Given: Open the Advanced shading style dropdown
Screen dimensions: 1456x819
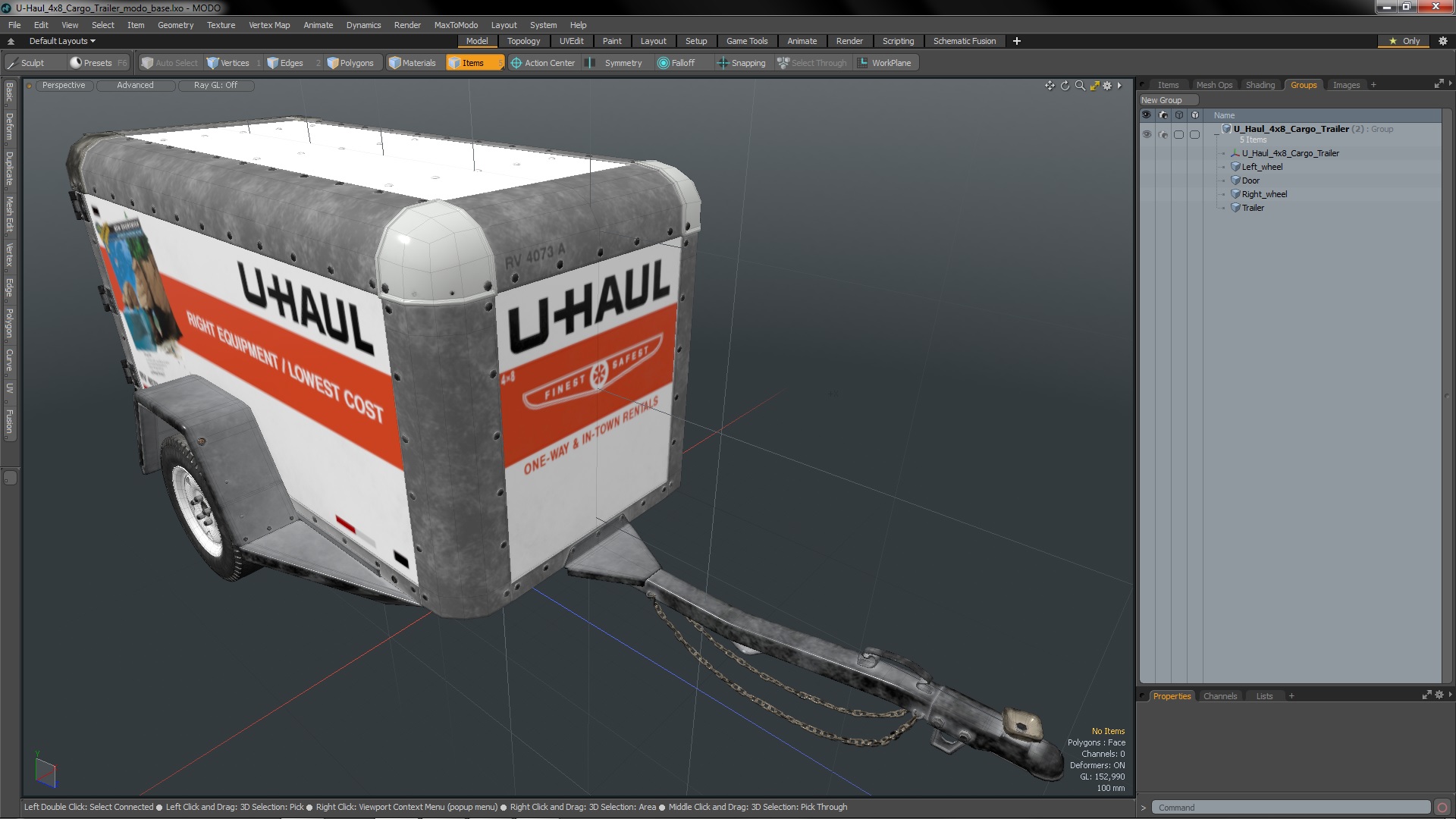Looking at the screenshot, I should click(x=135, y=85).
